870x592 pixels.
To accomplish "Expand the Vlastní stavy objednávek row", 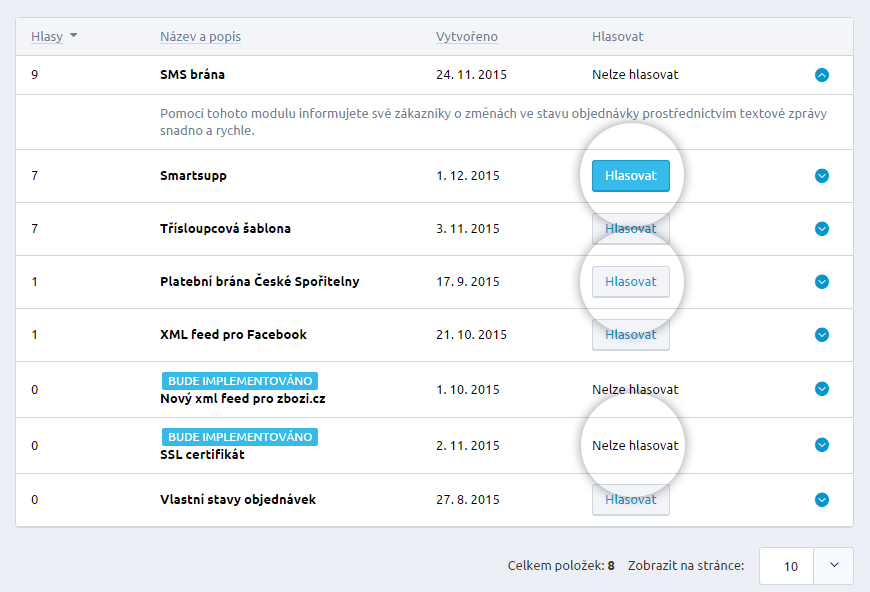I will pos(822,500).
